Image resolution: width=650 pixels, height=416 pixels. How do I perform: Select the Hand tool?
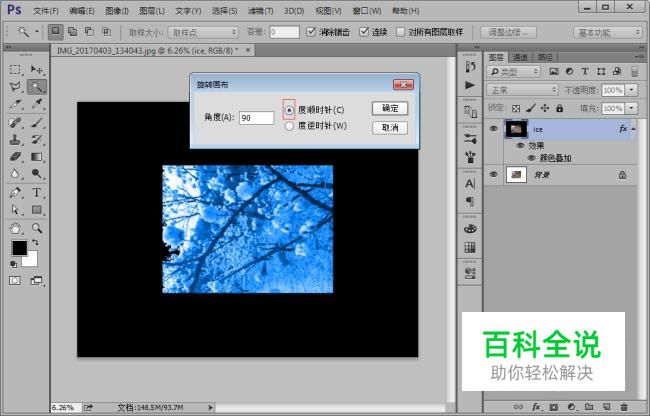pyautogui.click(x=15, y=228)
